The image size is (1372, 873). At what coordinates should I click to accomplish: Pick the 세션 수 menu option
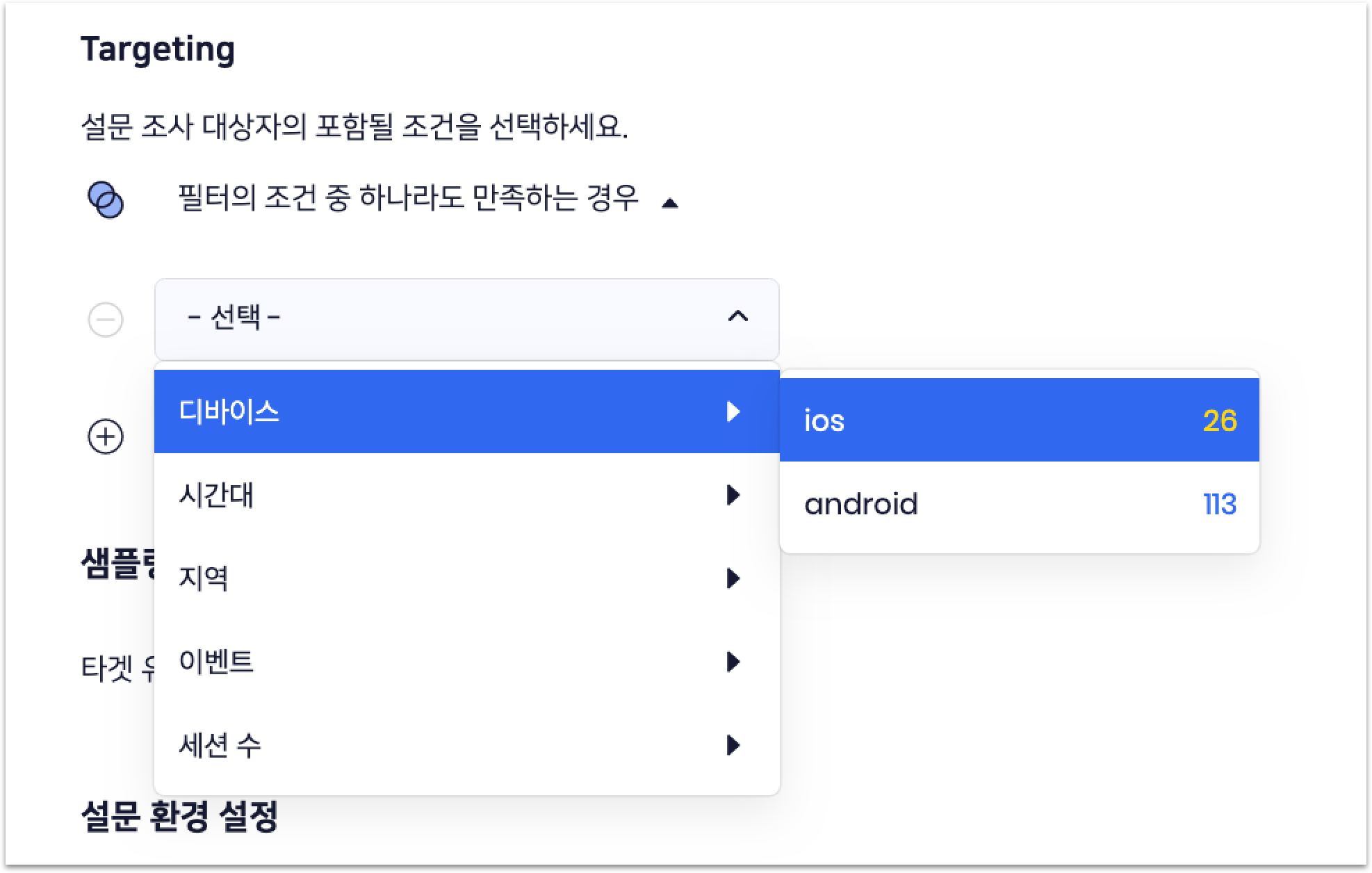pyautogui.click(x=220, y=745)
